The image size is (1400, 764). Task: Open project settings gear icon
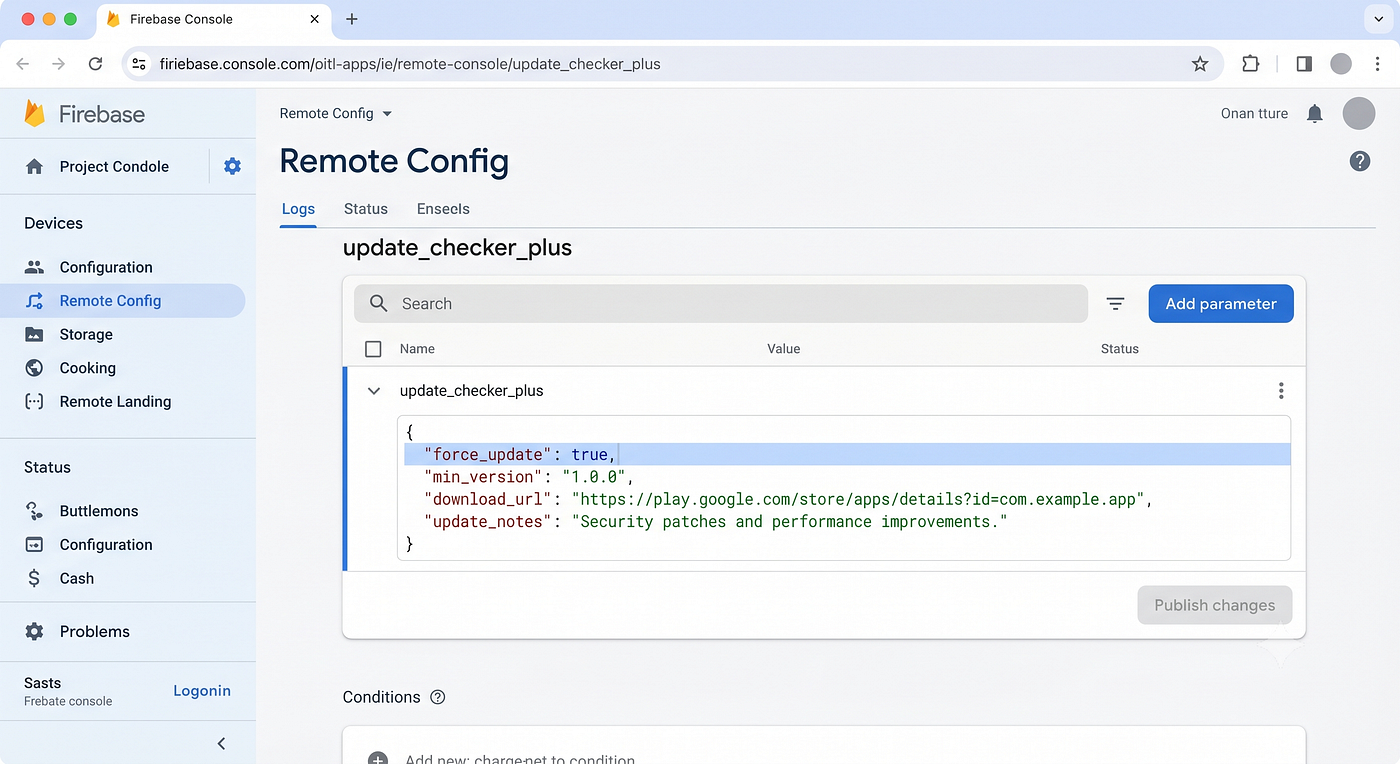(232, 166)
